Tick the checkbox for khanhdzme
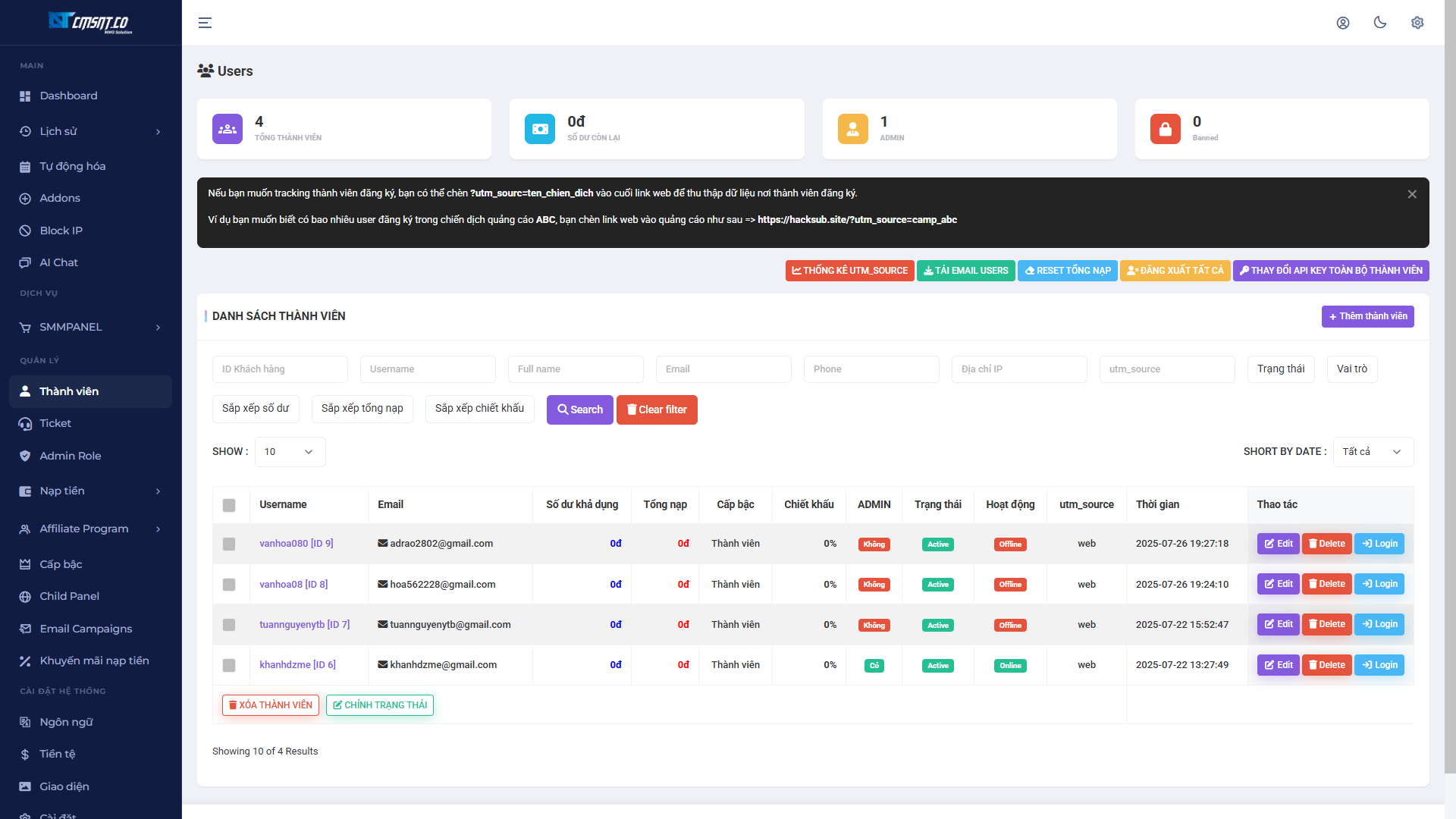Screen dimensions: 1456x819 tap(229, 665)
